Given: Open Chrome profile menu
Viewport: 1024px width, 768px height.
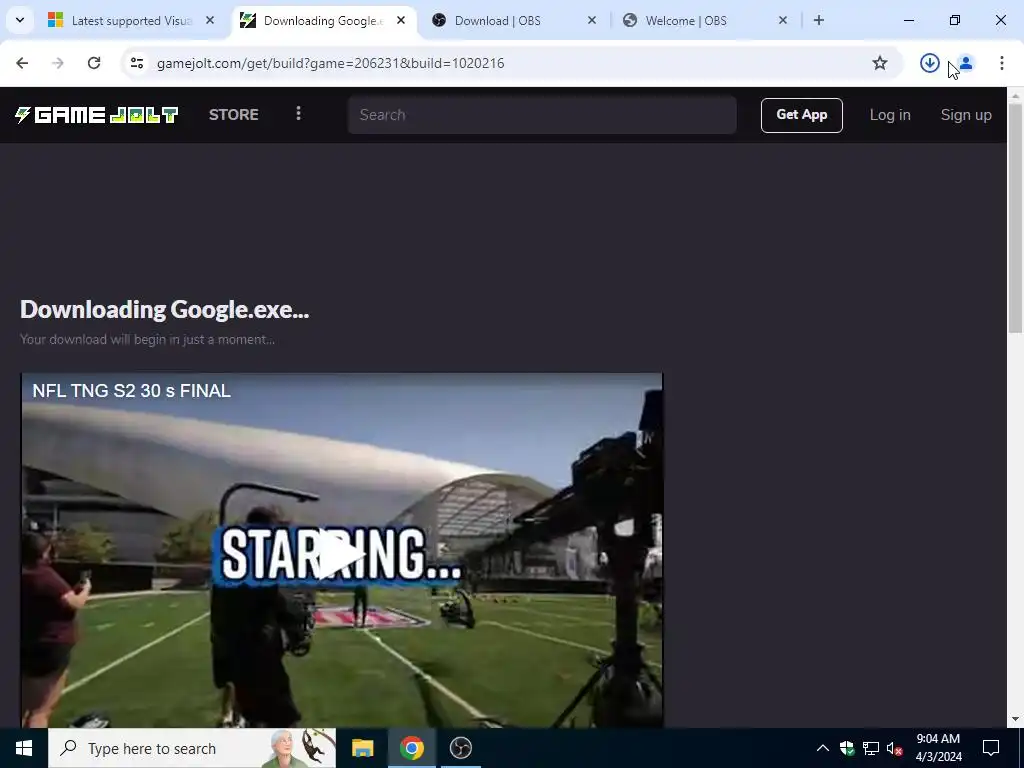Looking at the screenshot, I should (966, 63).
